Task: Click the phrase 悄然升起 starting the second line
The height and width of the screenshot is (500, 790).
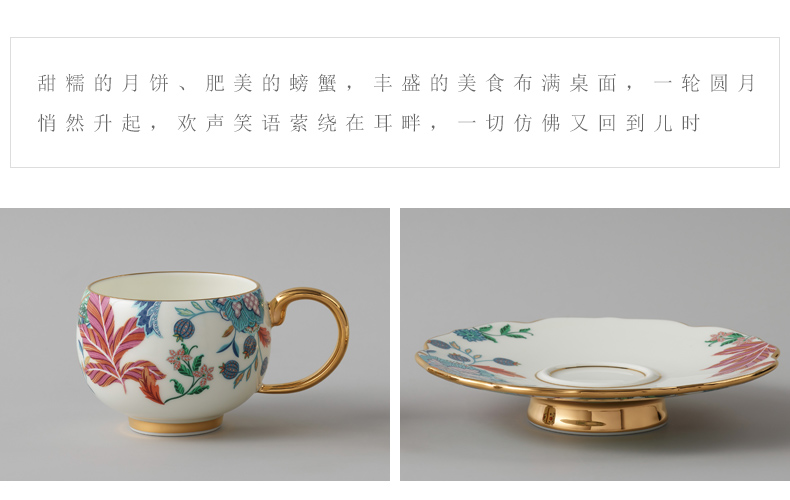Action: [x=89, y=123]
